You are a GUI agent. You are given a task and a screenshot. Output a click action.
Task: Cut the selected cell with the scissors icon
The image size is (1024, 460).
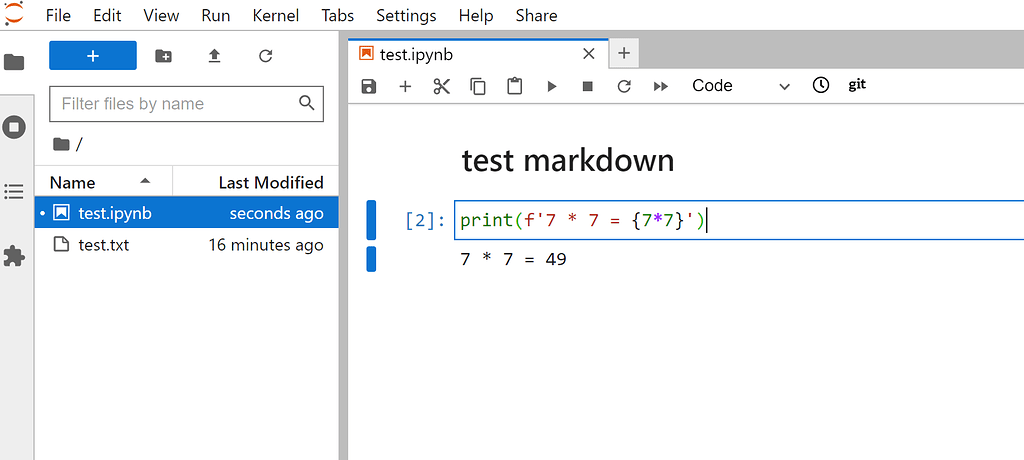(441, 86)
